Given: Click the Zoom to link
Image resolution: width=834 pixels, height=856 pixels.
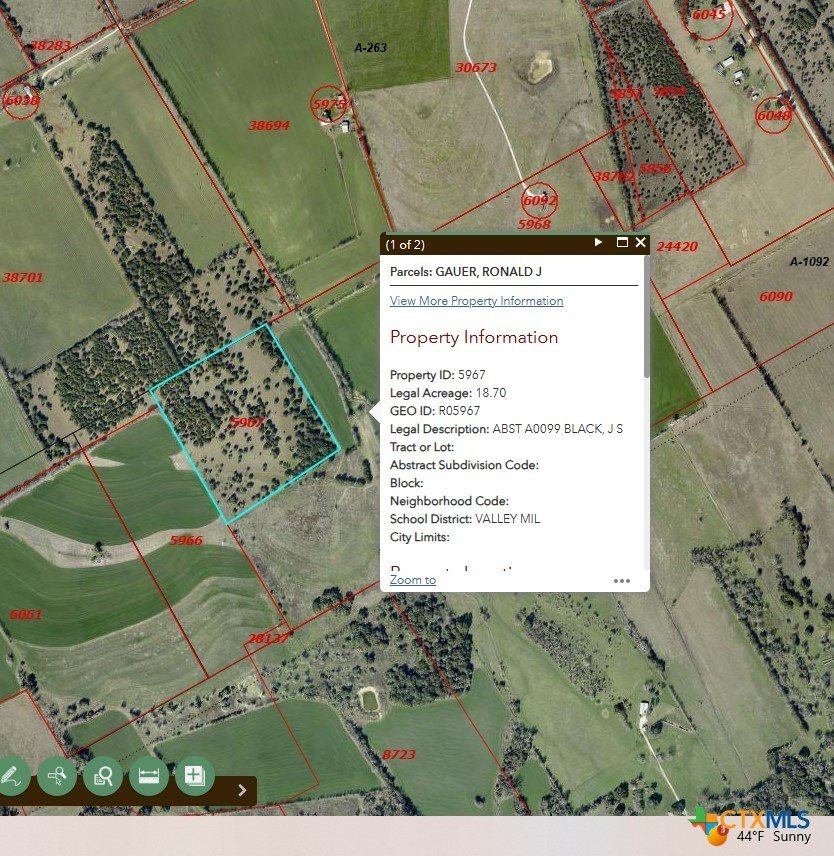Looking at the screenshot, I should click(x=412, y=580).
